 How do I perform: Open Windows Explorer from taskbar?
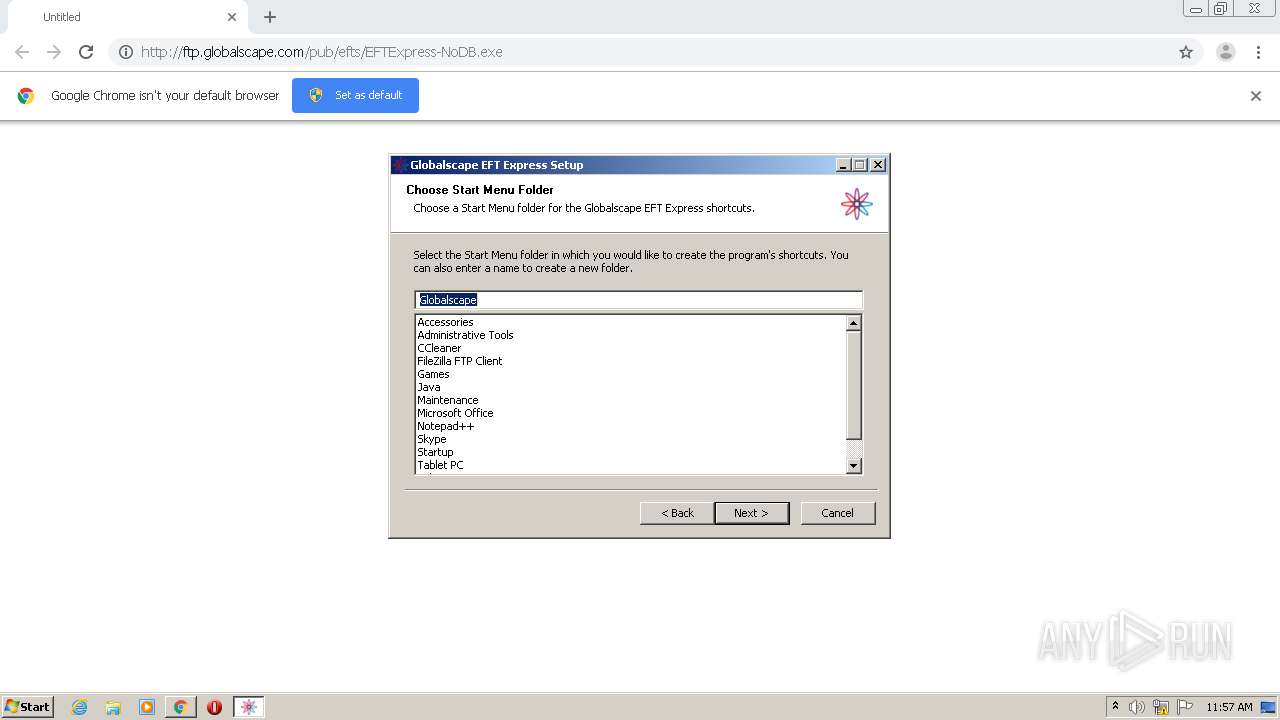113,707
